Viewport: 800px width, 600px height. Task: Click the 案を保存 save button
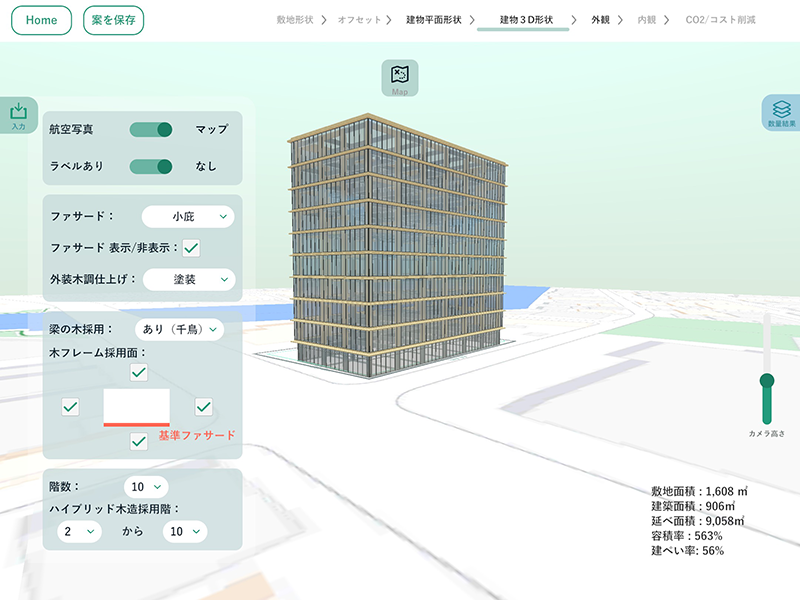click(114, 20)
